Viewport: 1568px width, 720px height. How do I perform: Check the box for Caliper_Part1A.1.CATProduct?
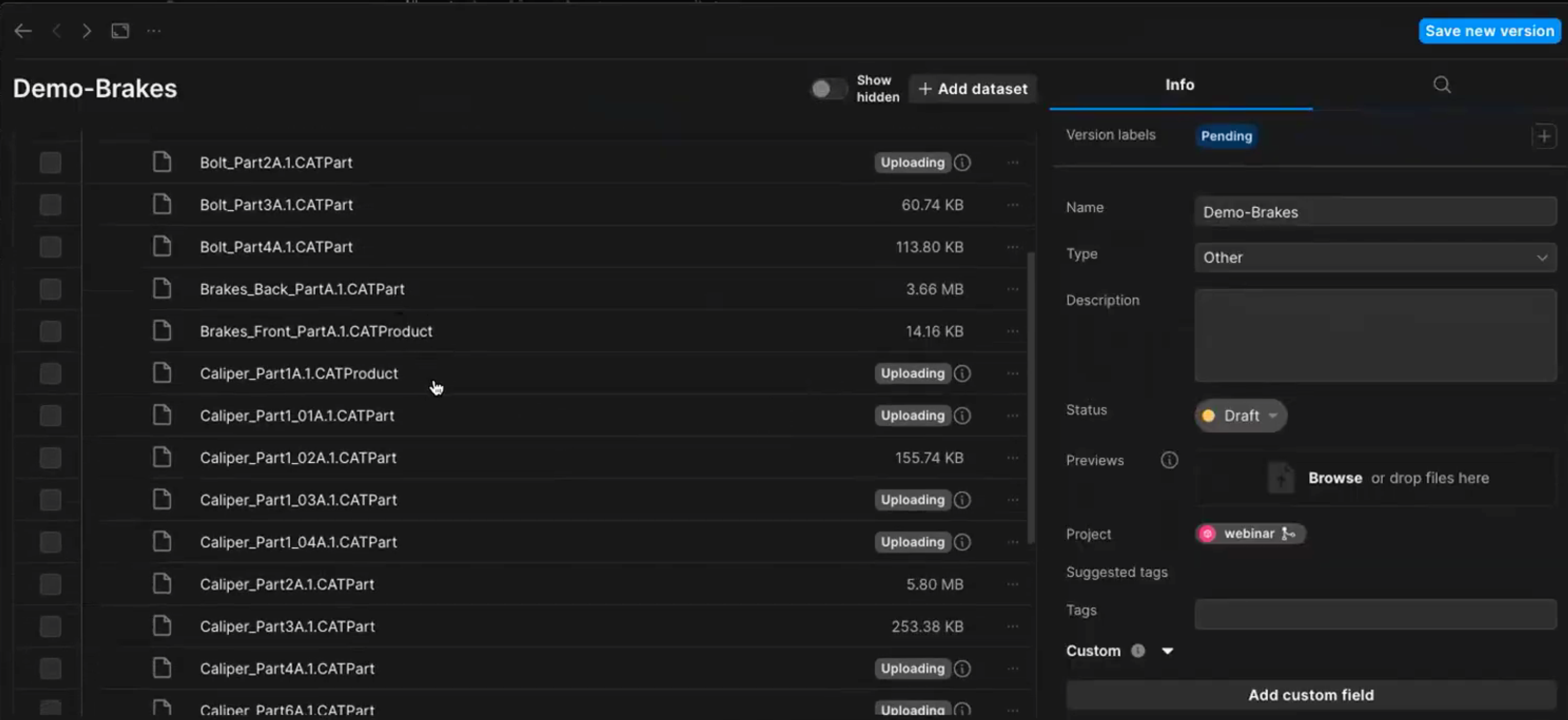pos(51,373)
